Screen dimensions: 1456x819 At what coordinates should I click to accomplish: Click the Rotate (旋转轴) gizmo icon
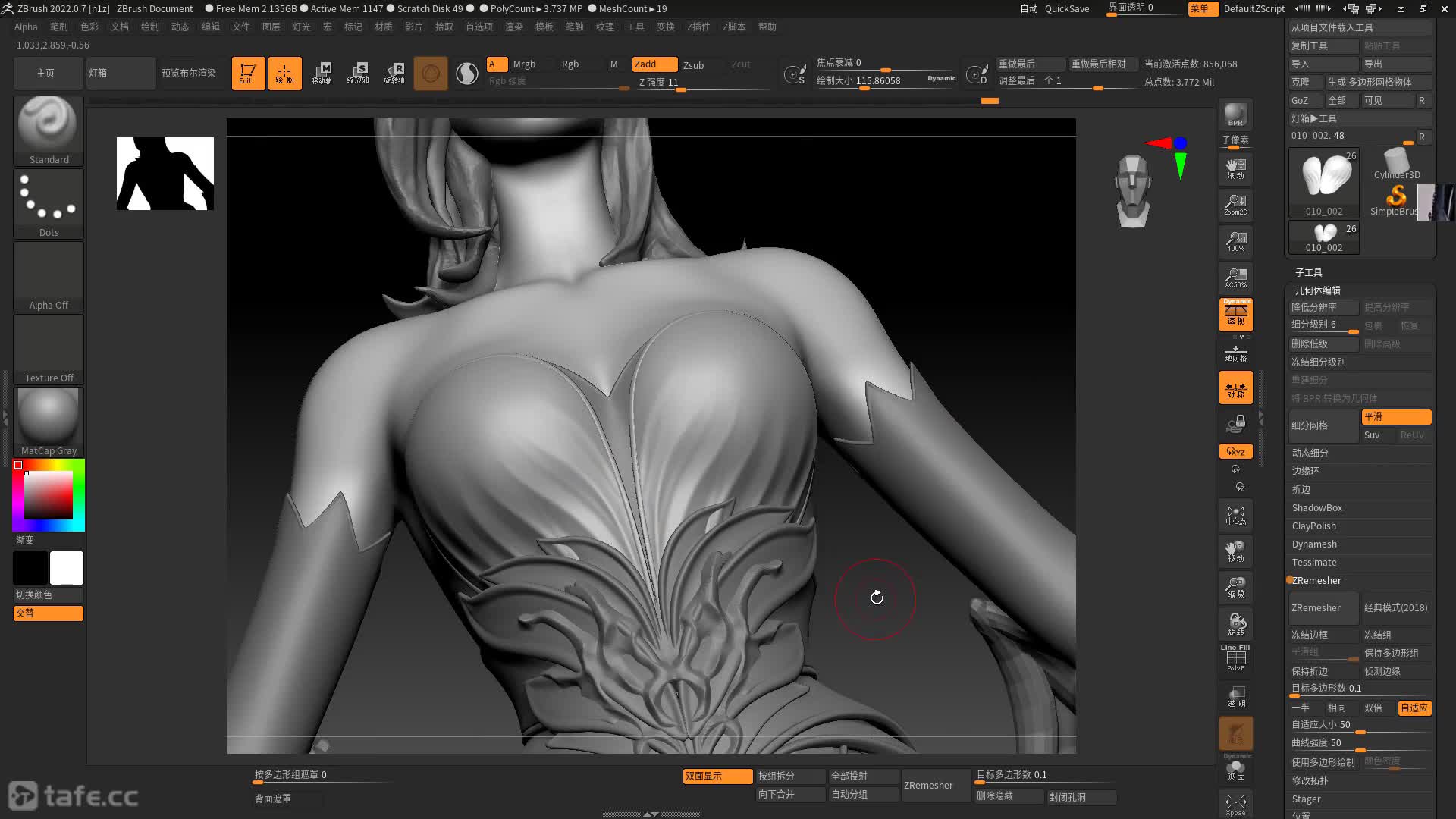[x=394, y=74]
